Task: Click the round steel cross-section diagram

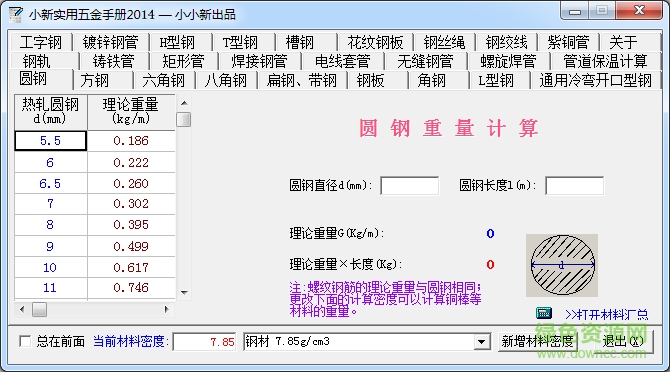Action: coord(562,265)
